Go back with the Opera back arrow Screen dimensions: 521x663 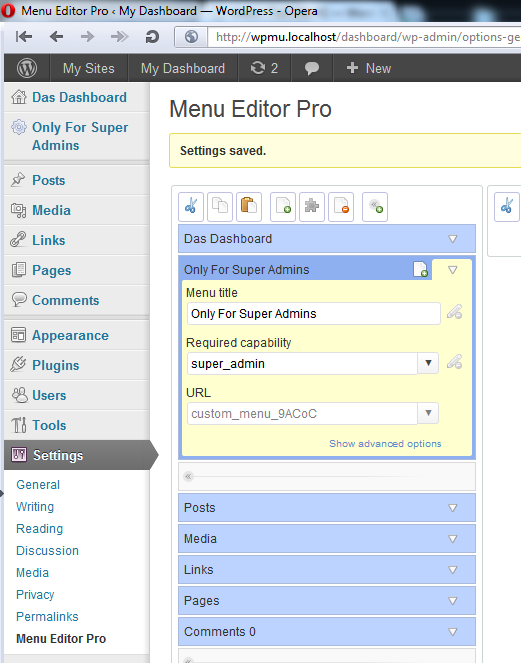click(56, 37)
